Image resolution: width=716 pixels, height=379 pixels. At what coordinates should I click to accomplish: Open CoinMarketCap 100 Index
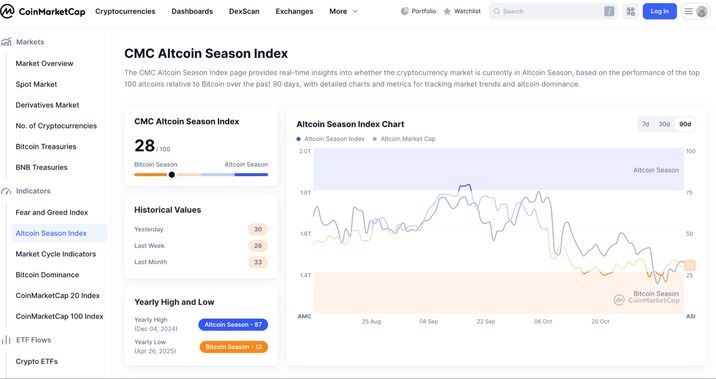coord(59,316)
